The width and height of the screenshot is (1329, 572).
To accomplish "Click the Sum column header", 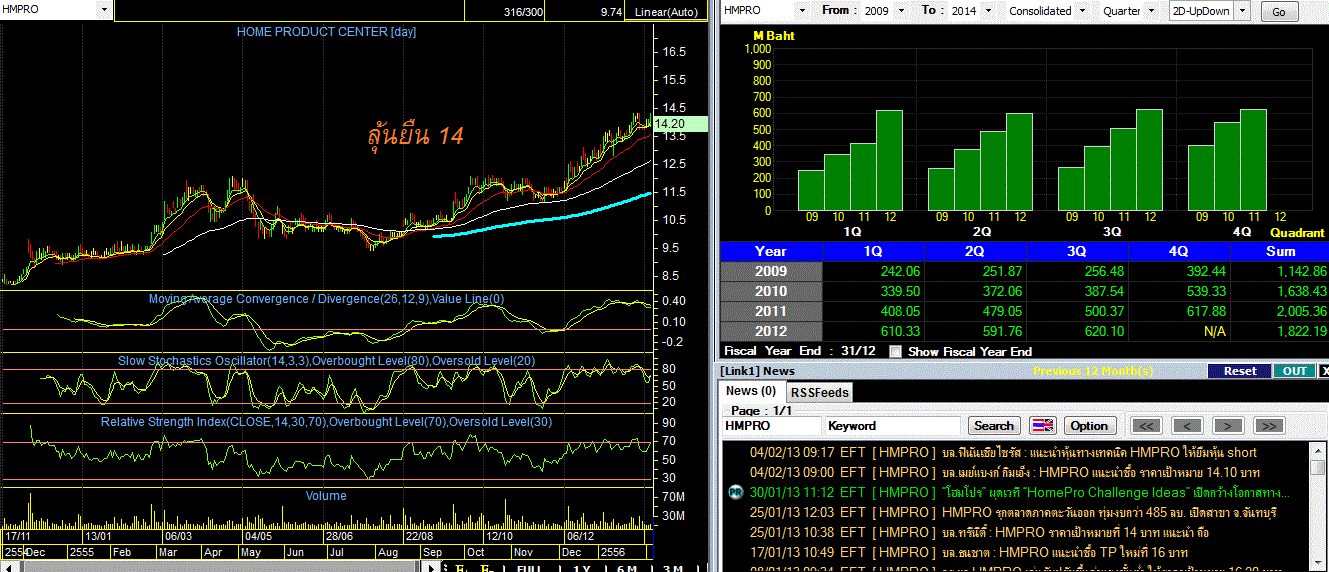I will click(1280, 251).
